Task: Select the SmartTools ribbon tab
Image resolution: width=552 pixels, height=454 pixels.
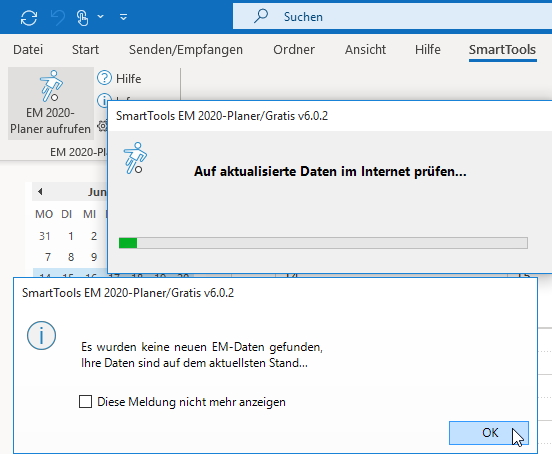Action: coord(502,50)
